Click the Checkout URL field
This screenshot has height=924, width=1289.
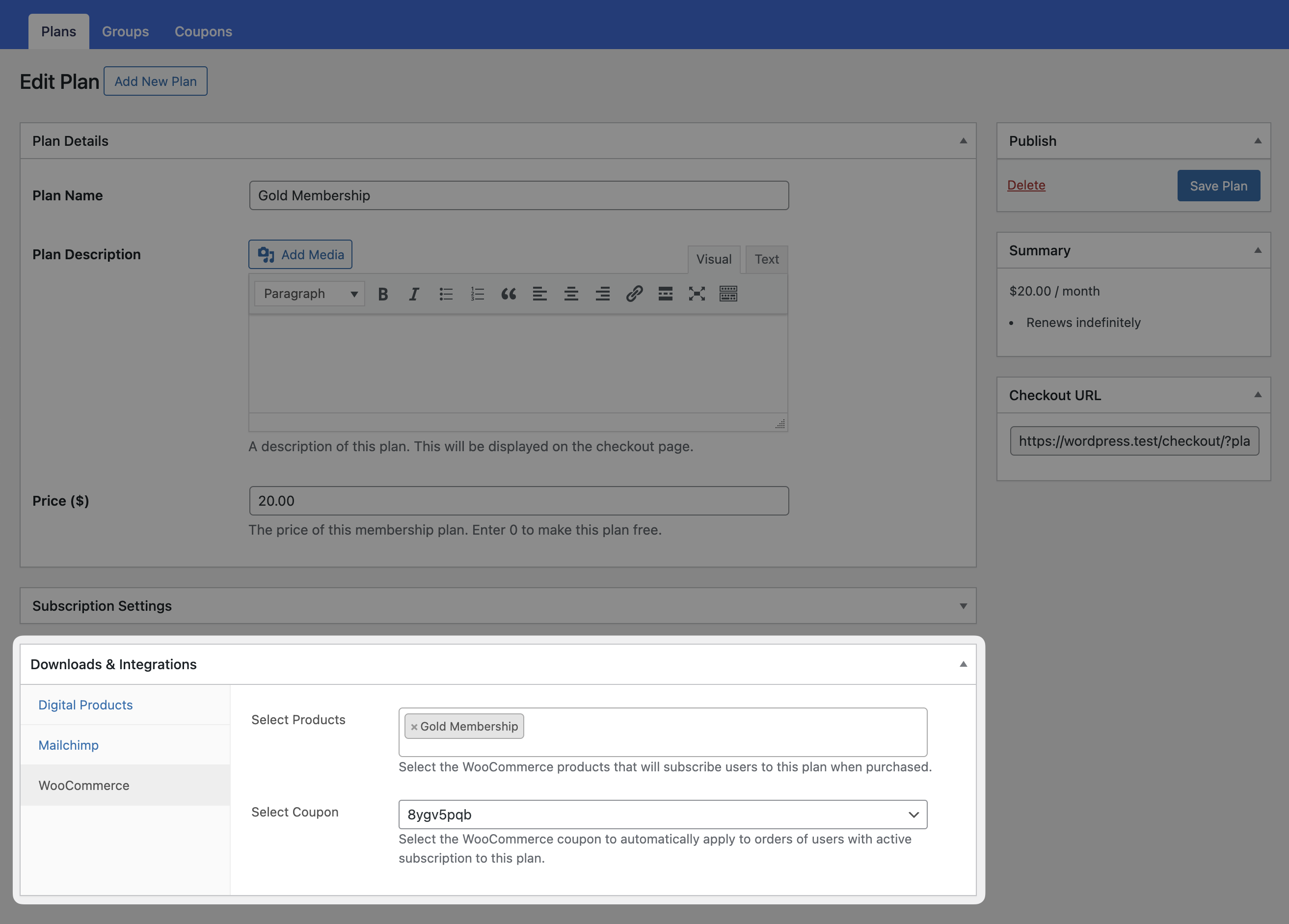(x=1134, y=441)
